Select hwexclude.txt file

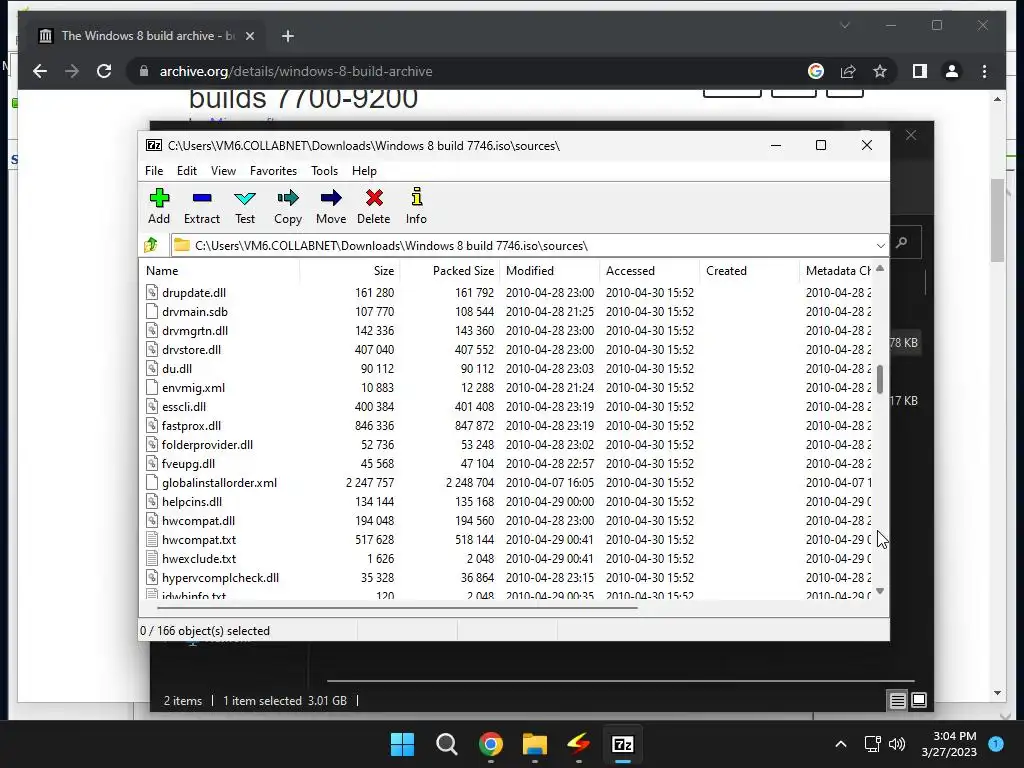pyautogui.click(x=199, y=558)
